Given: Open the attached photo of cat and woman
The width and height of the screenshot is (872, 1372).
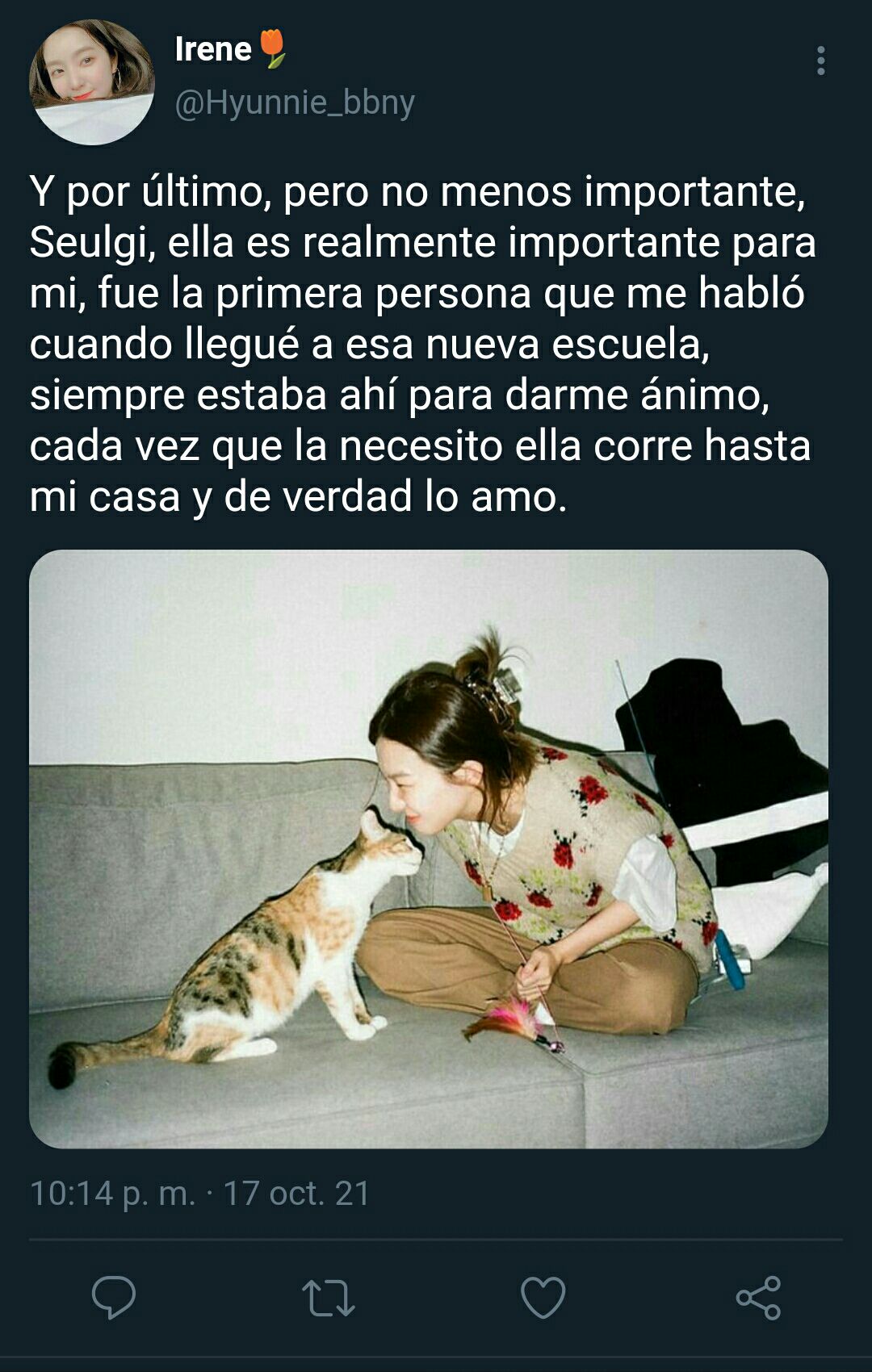Looking at the screenshot, I should point(429,849).
